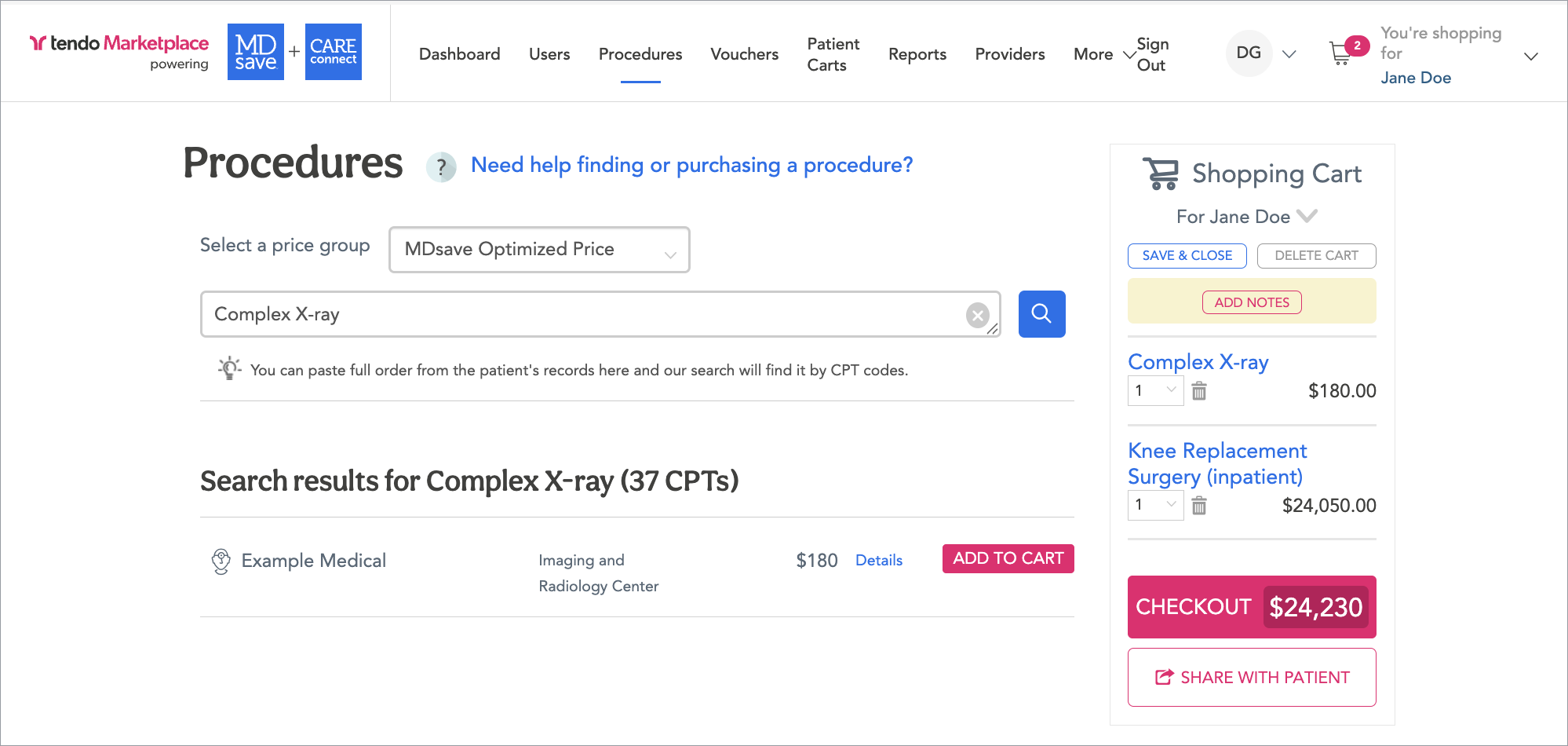
Task: Click the Checkout $24,230 button
Action: point(1252,607)
